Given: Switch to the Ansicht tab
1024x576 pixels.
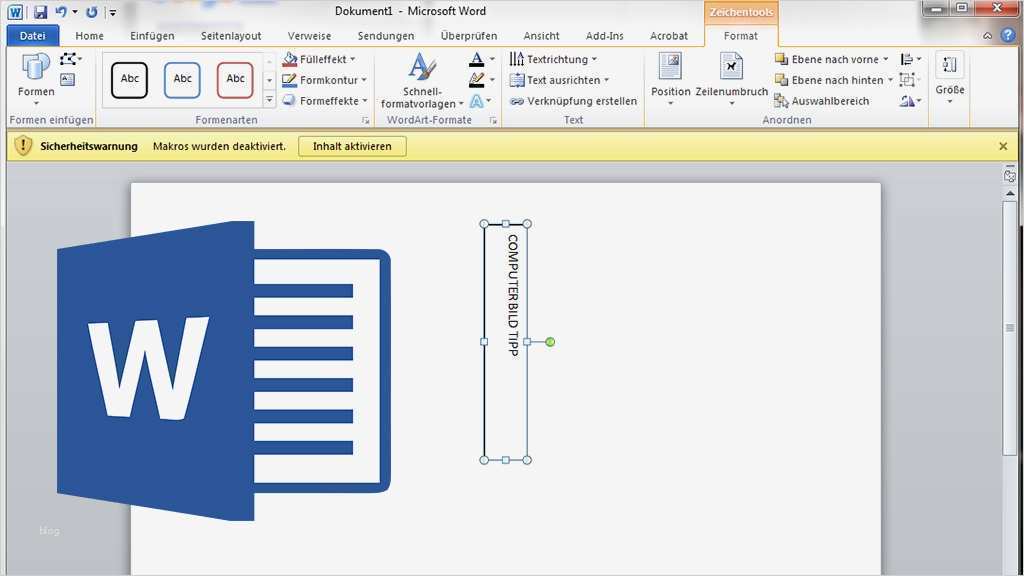Looking at the screenshot, I should coord(541,36).
